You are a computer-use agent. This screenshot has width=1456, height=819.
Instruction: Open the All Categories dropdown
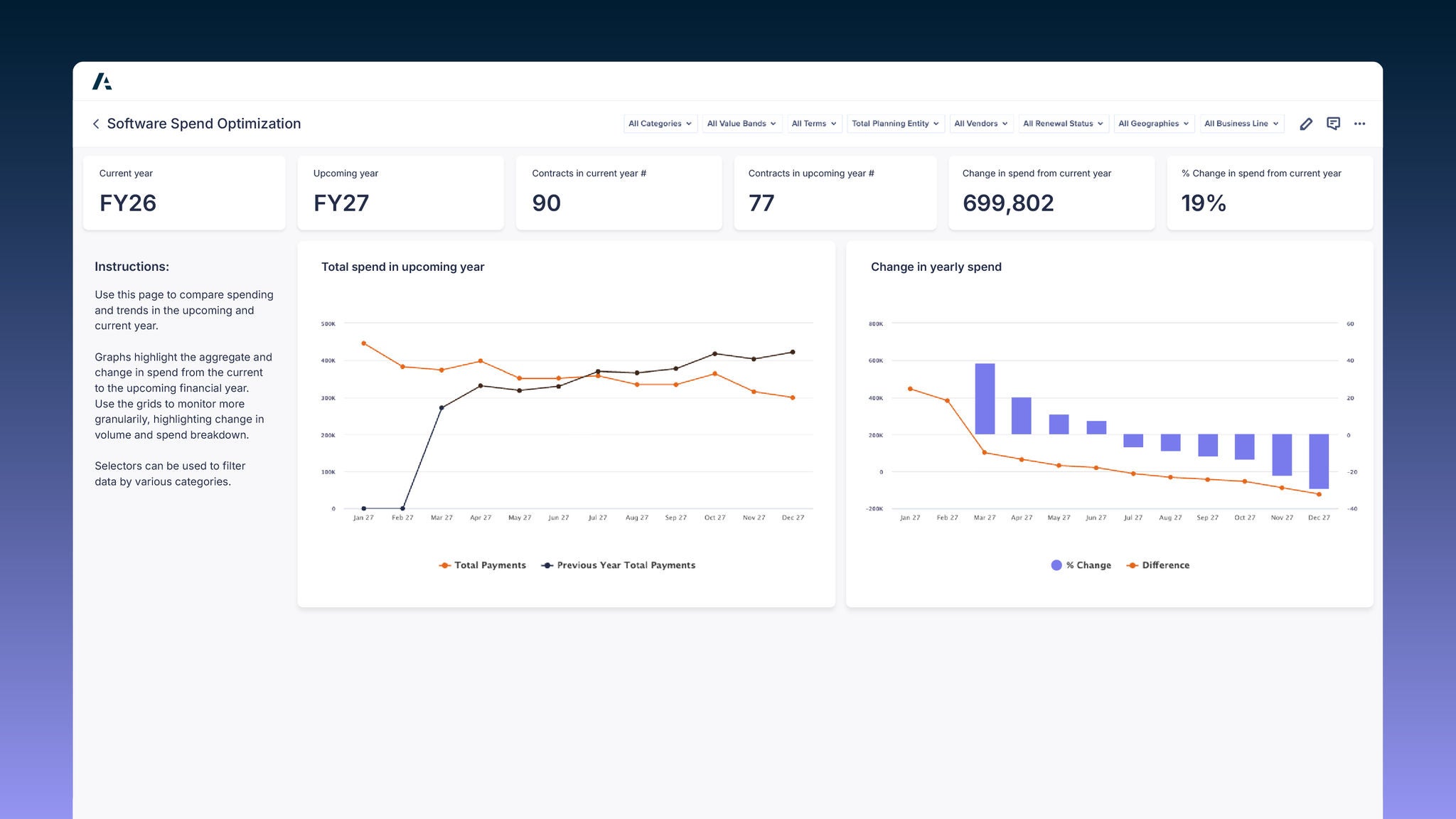[660, 124]
